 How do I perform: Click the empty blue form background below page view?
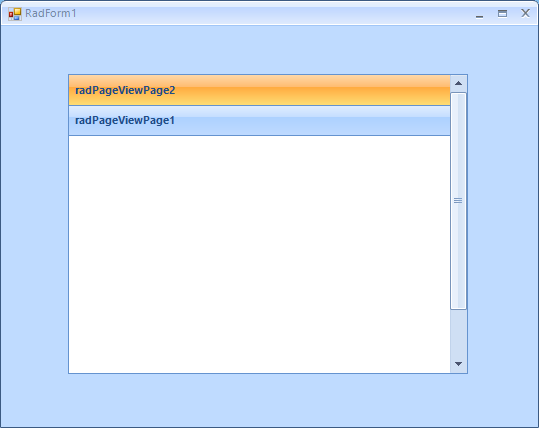pyautogui.click(x=268, y=400)
